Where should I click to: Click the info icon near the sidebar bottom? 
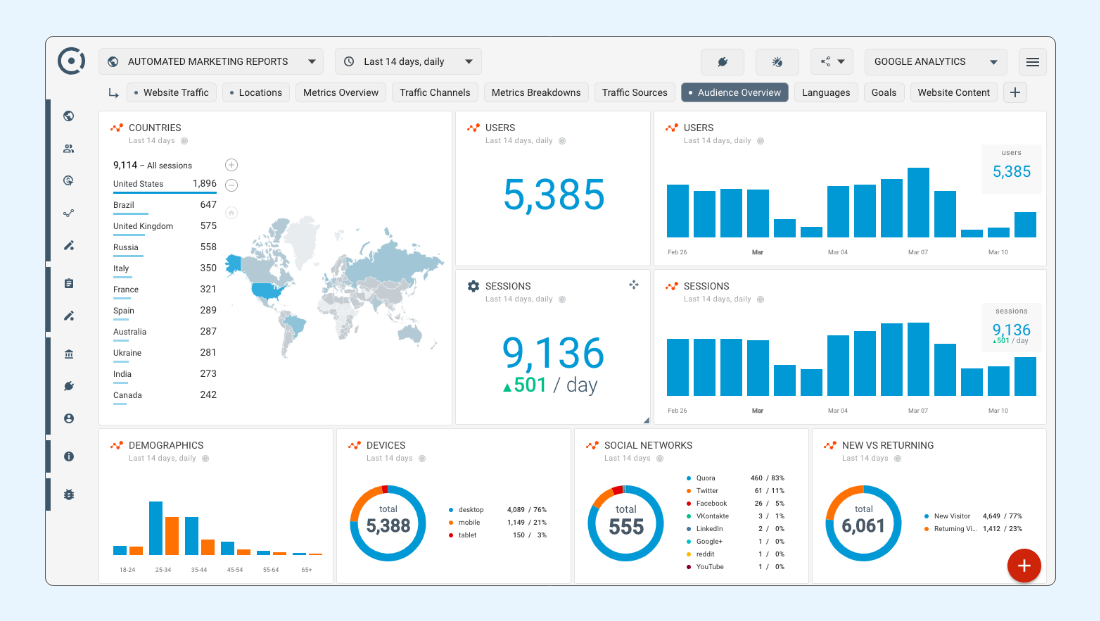point(67,456)
